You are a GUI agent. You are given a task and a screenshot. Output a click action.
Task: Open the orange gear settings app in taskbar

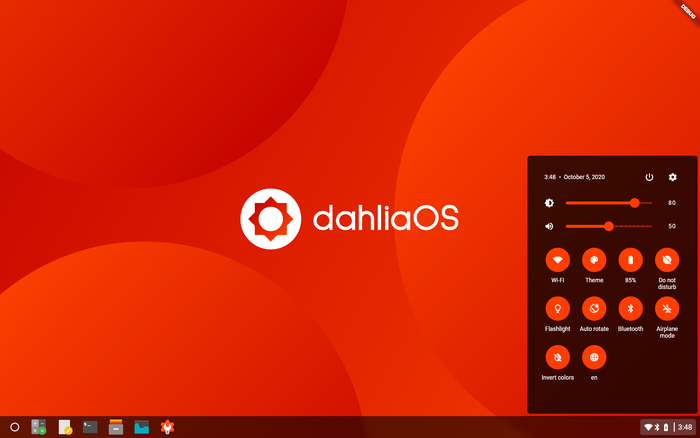tap(167, 427)
